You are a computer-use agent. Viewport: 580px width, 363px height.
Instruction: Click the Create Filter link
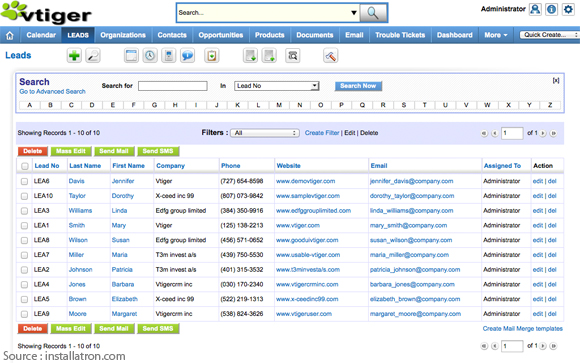(x=322, y=133)
